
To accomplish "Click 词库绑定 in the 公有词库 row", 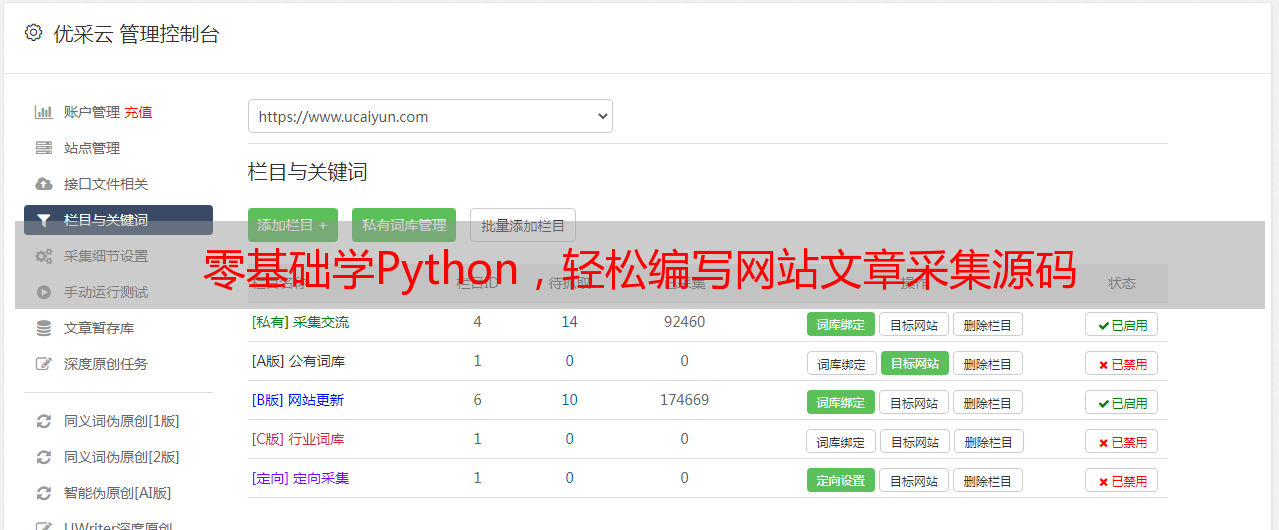I will [841, 363].
